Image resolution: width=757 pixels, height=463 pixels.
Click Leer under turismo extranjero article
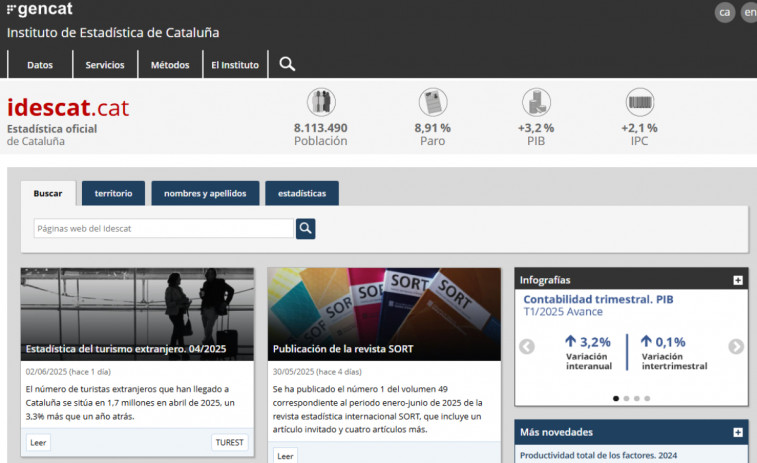pos(38,442)
